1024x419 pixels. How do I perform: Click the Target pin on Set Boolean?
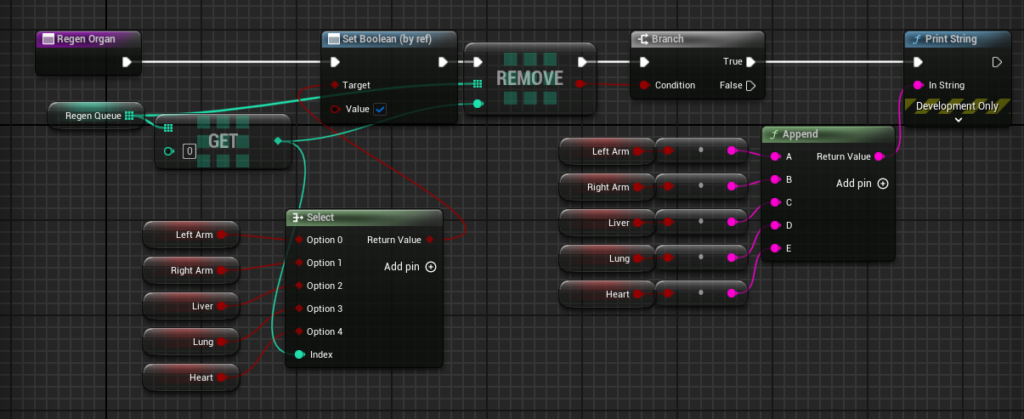pos(334,85)
